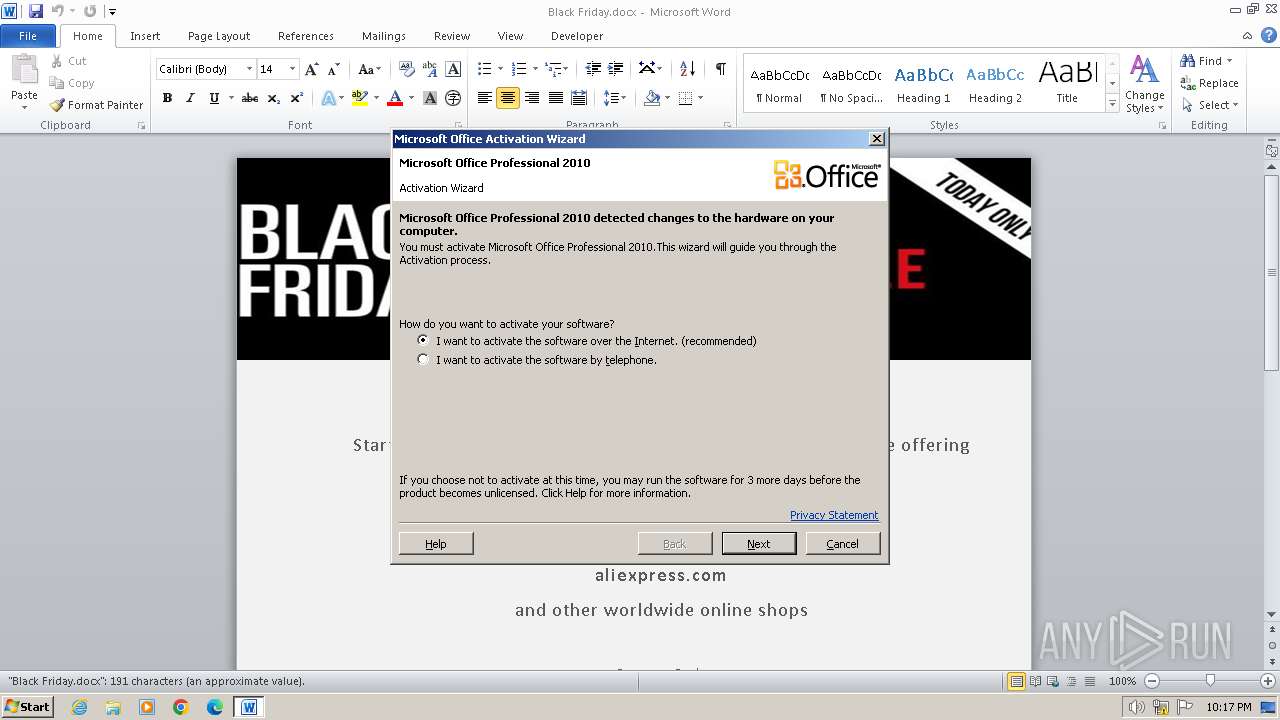Switch to the Page Layout tab
The height and width of the screenshot is (720, 1280).
click(219, 36)
